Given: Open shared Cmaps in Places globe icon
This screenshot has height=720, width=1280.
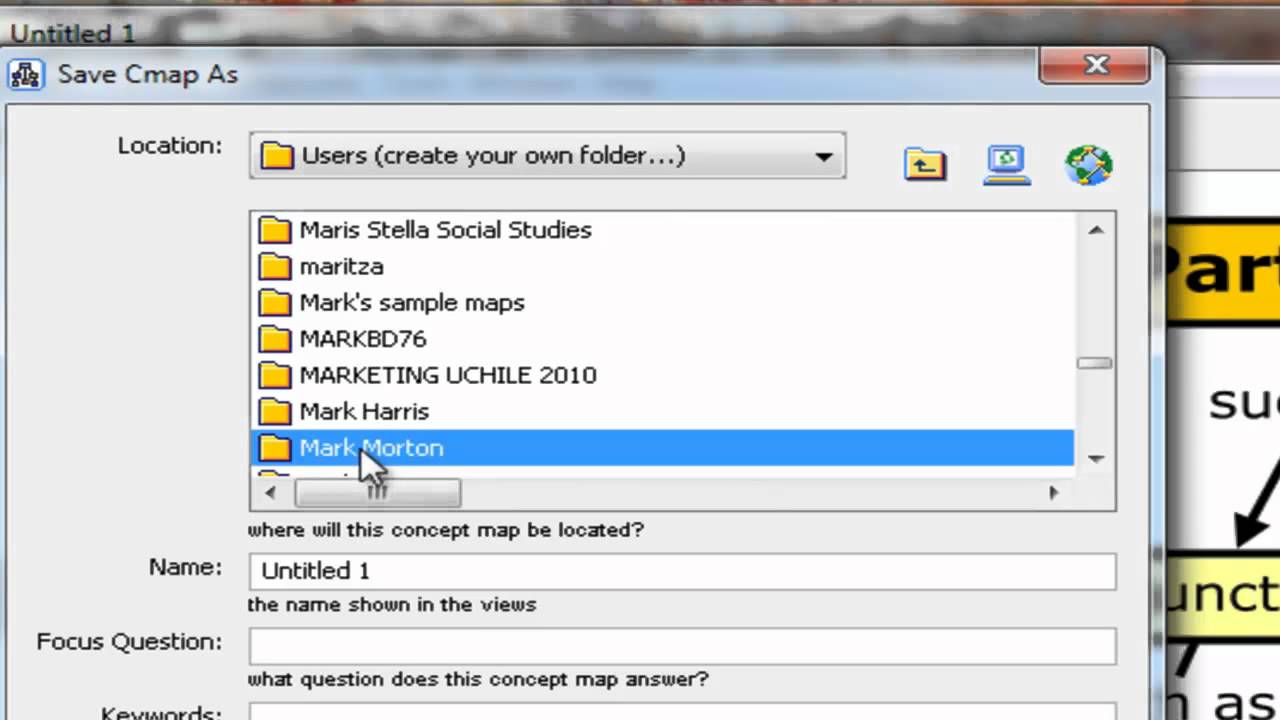Looking at the screenshot, I should [1089, 165].
